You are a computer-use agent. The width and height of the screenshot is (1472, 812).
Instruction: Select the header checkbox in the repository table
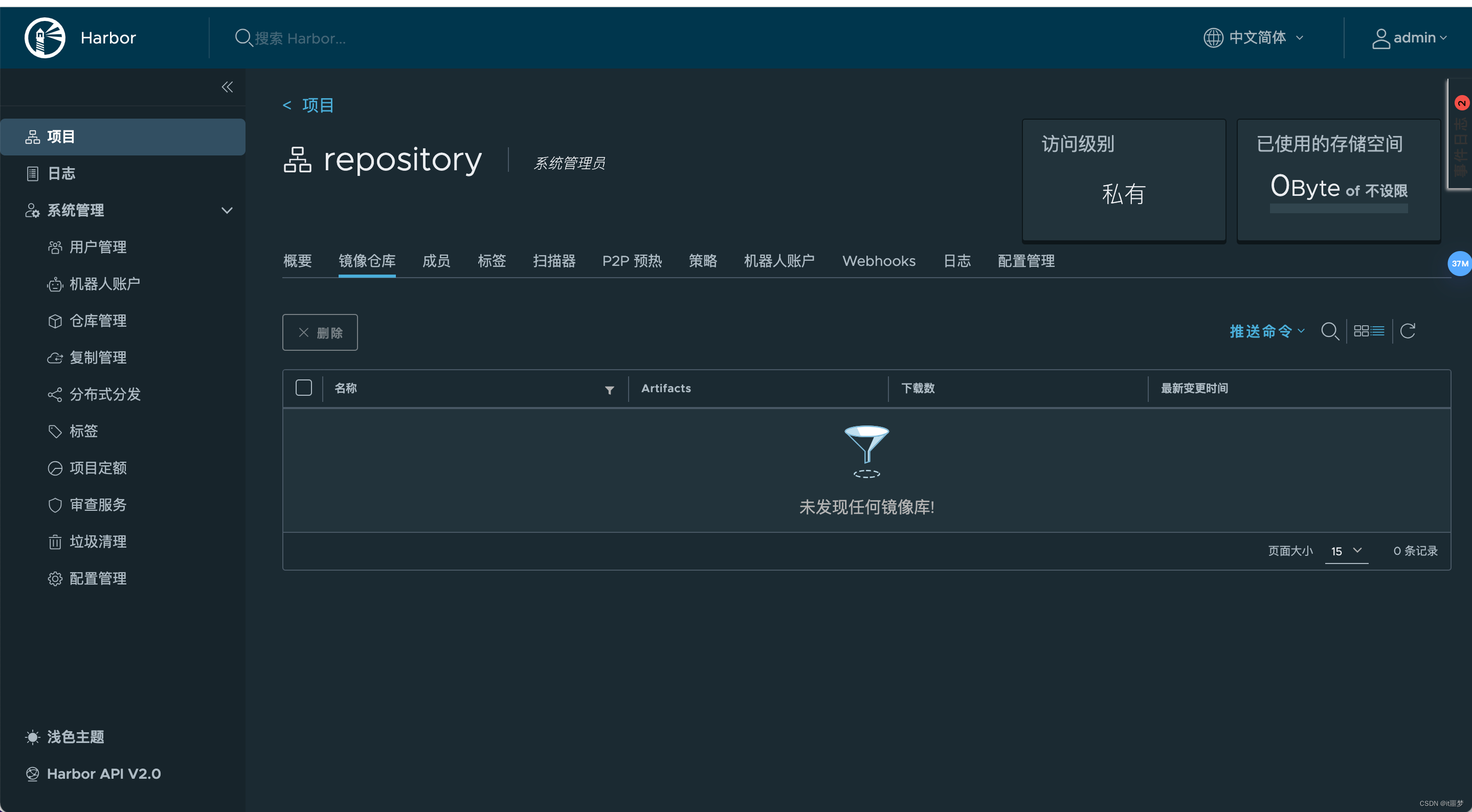coord(303,388)
